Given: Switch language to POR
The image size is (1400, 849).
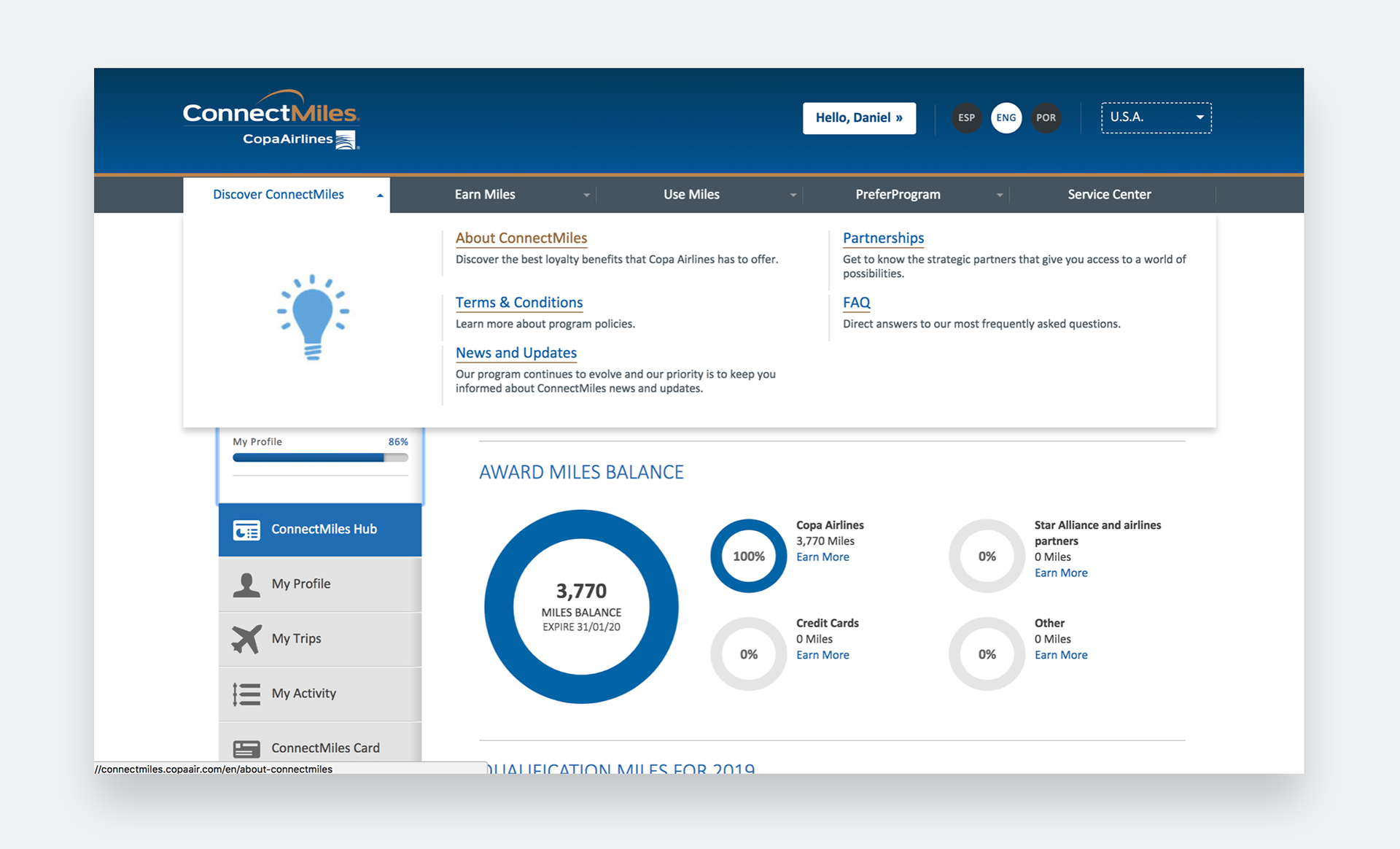Looking at the screenshot, I should 1046,117.
